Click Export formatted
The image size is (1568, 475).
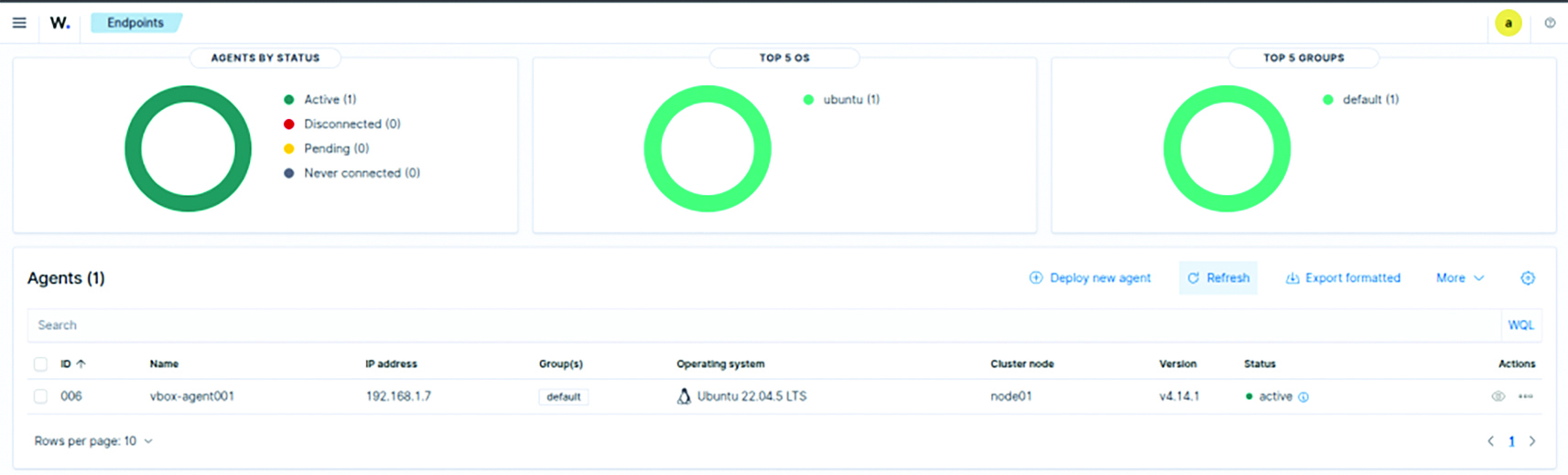(x=1343, y=278)
